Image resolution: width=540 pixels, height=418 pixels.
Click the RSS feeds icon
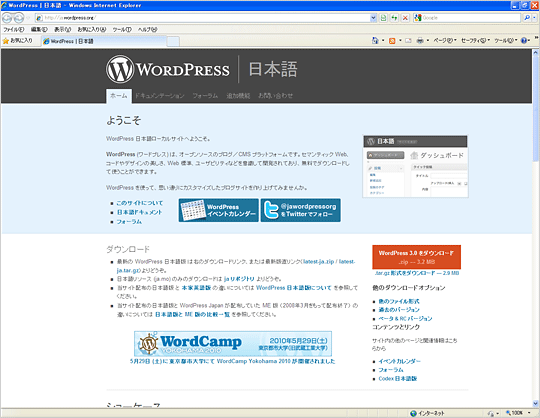pos(392,41)
